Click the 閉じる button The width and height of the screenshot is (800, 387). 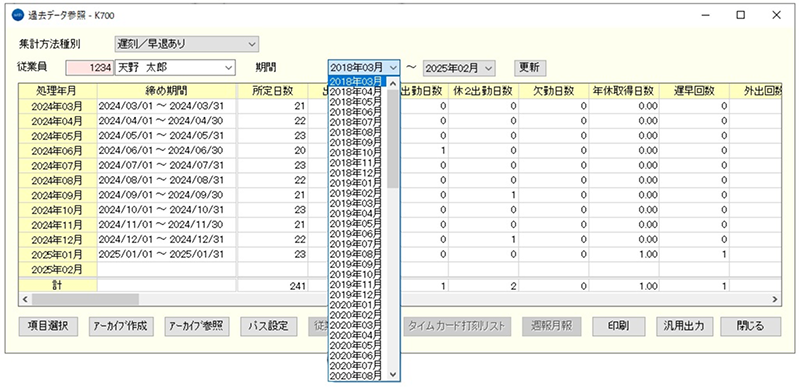coord(751,326)
